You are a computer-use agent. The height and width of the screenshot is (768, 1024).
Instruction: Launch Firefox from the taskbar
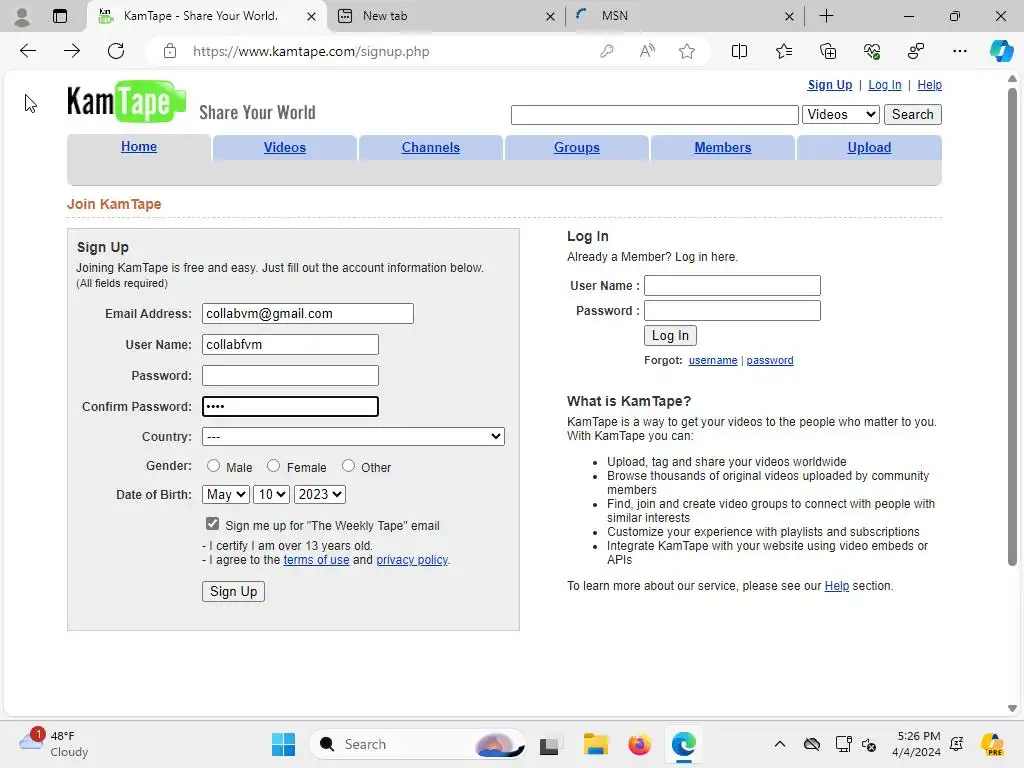[x=639, y=744]
